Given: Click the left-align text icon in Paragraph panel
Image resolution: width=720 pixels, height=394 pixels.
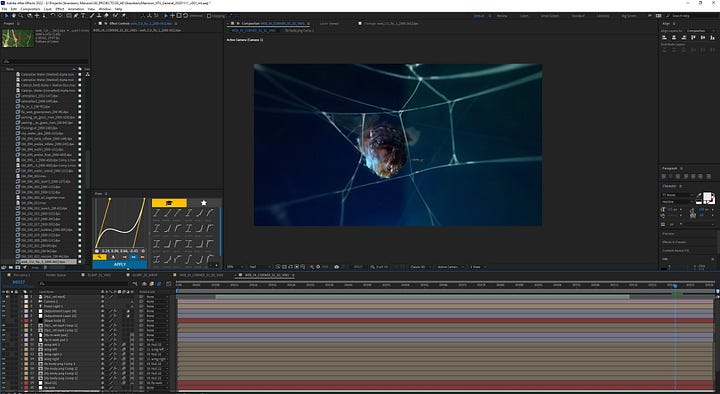Looking at the screenshot, I should [664, 176].
